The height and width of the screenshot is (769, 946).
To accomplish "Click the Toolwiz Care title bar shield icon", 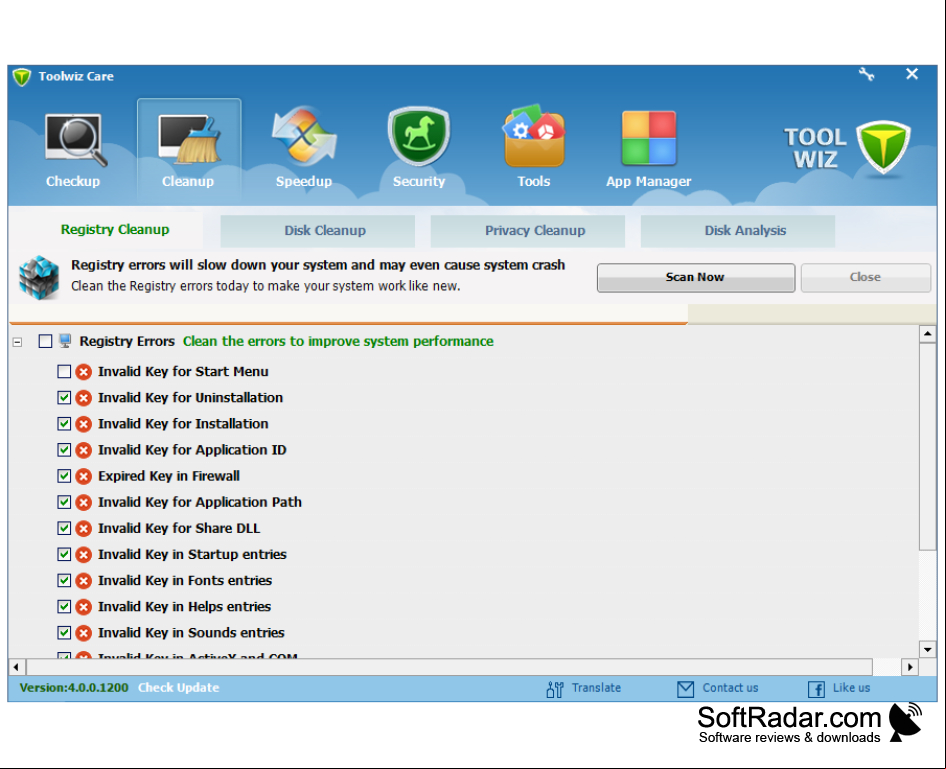I will (22, 77).
